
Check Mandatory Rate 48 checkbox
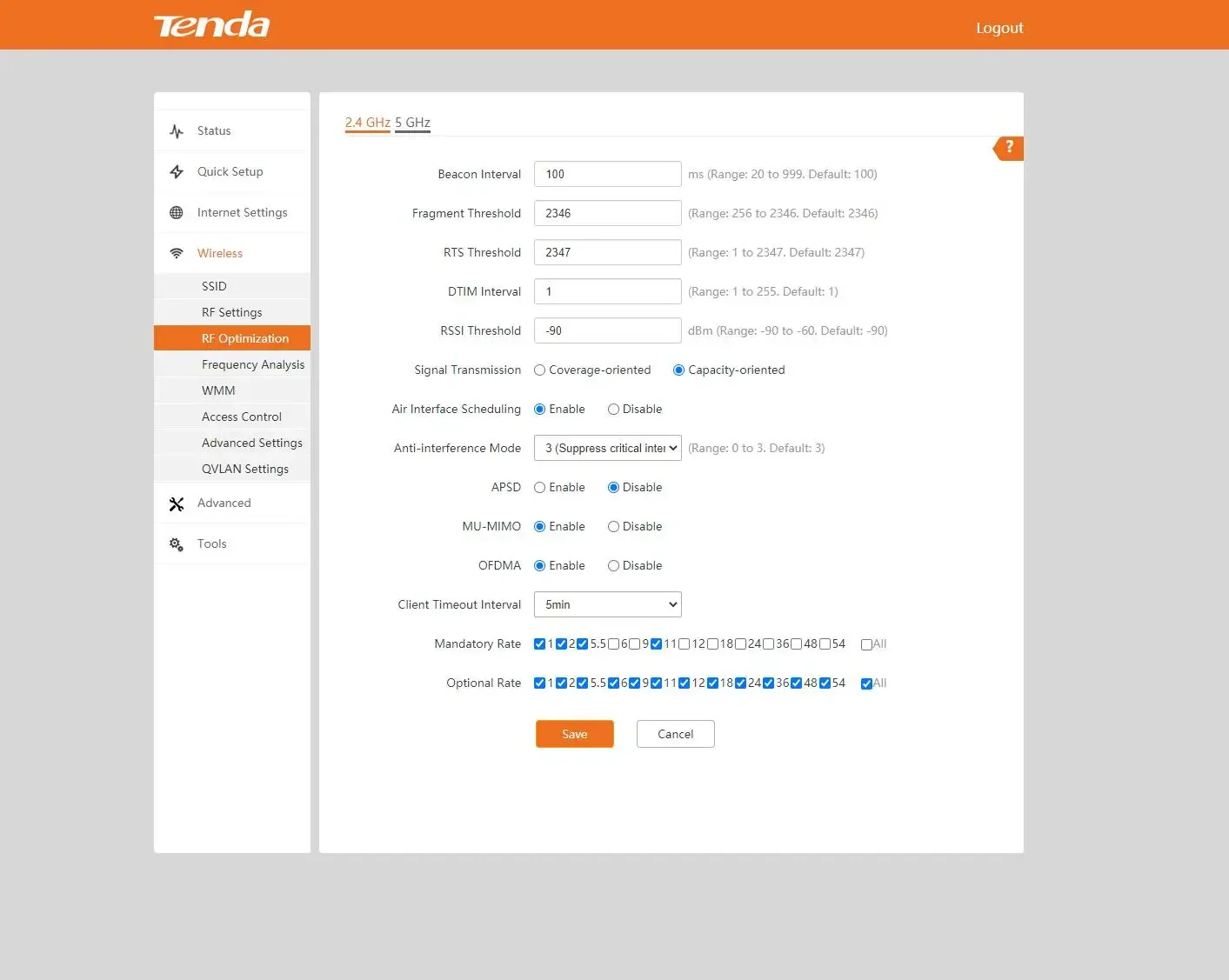tap(797, 644)
